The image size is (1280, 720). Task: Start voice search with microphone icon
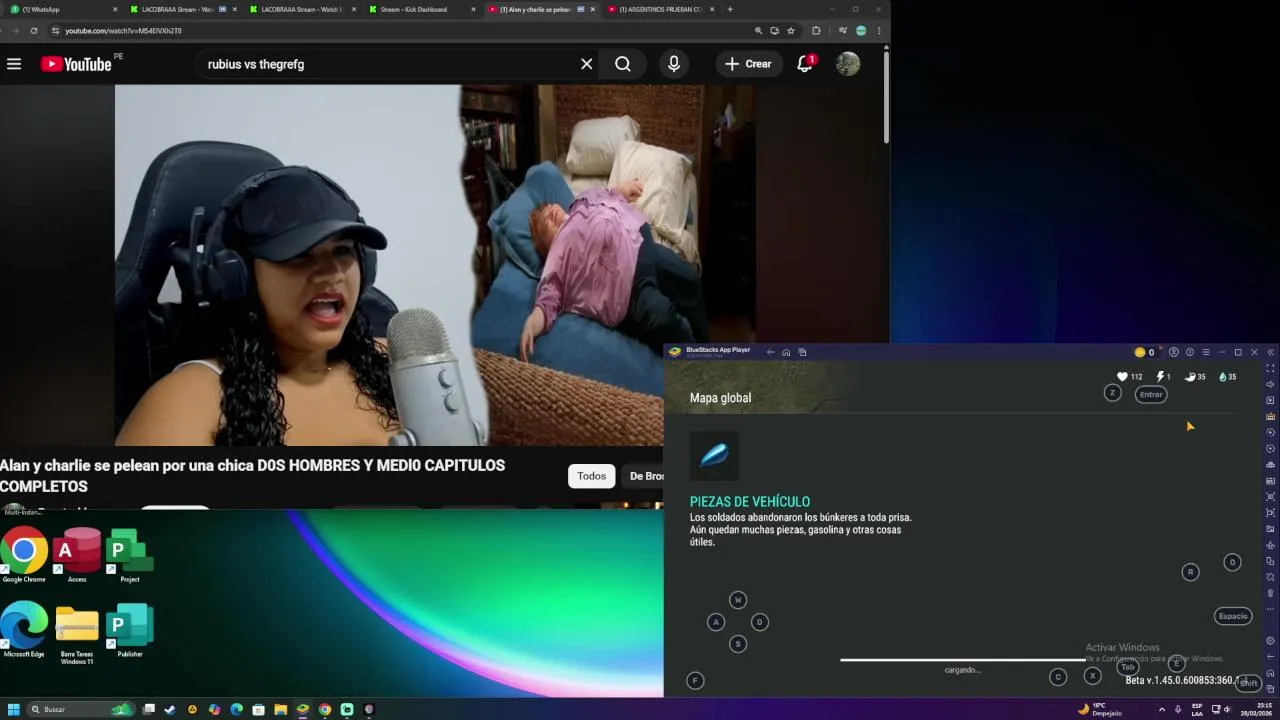click(674, 64)
